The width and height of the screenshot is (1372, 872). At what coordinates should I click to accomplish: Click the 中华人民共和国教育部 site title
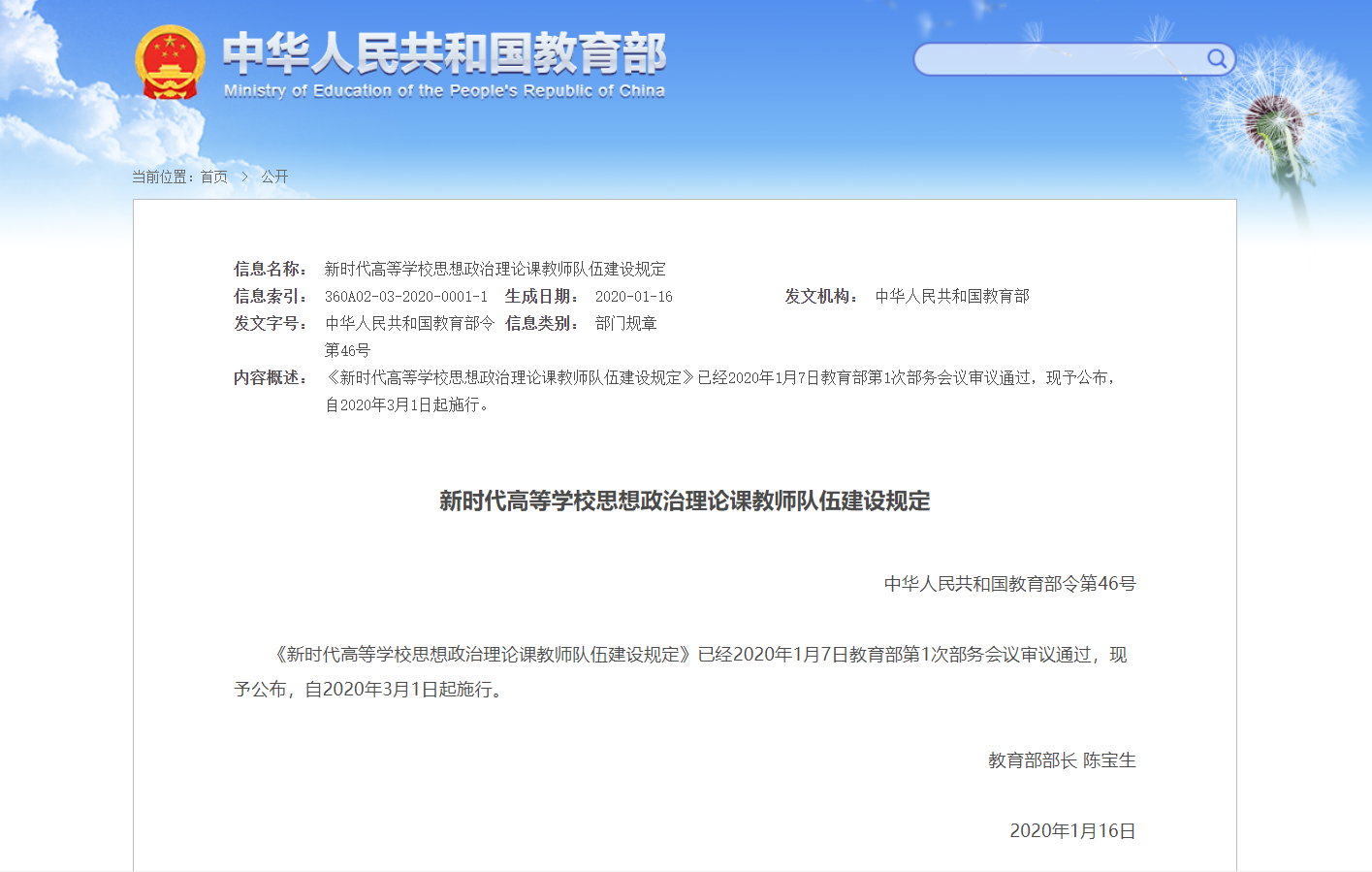(x=444, y=53)
